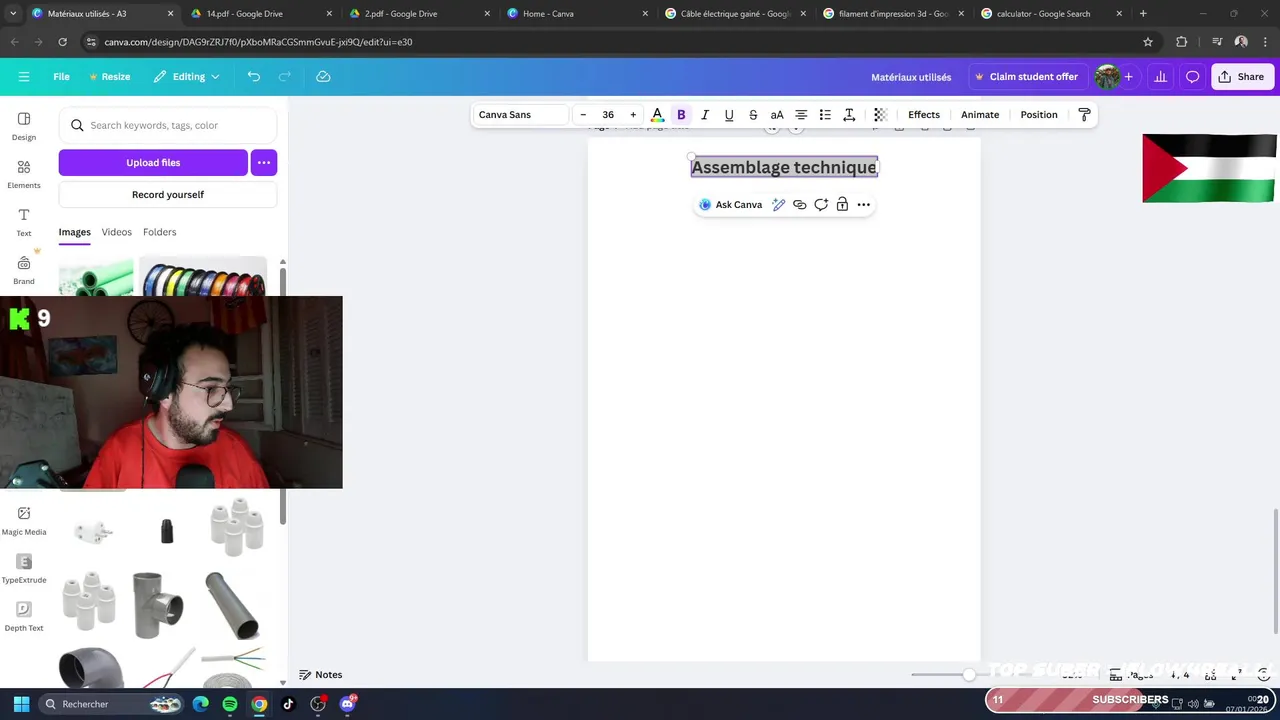Click Claim student offer button
Screen dimensions: 1280x720
click(1027, 77)
